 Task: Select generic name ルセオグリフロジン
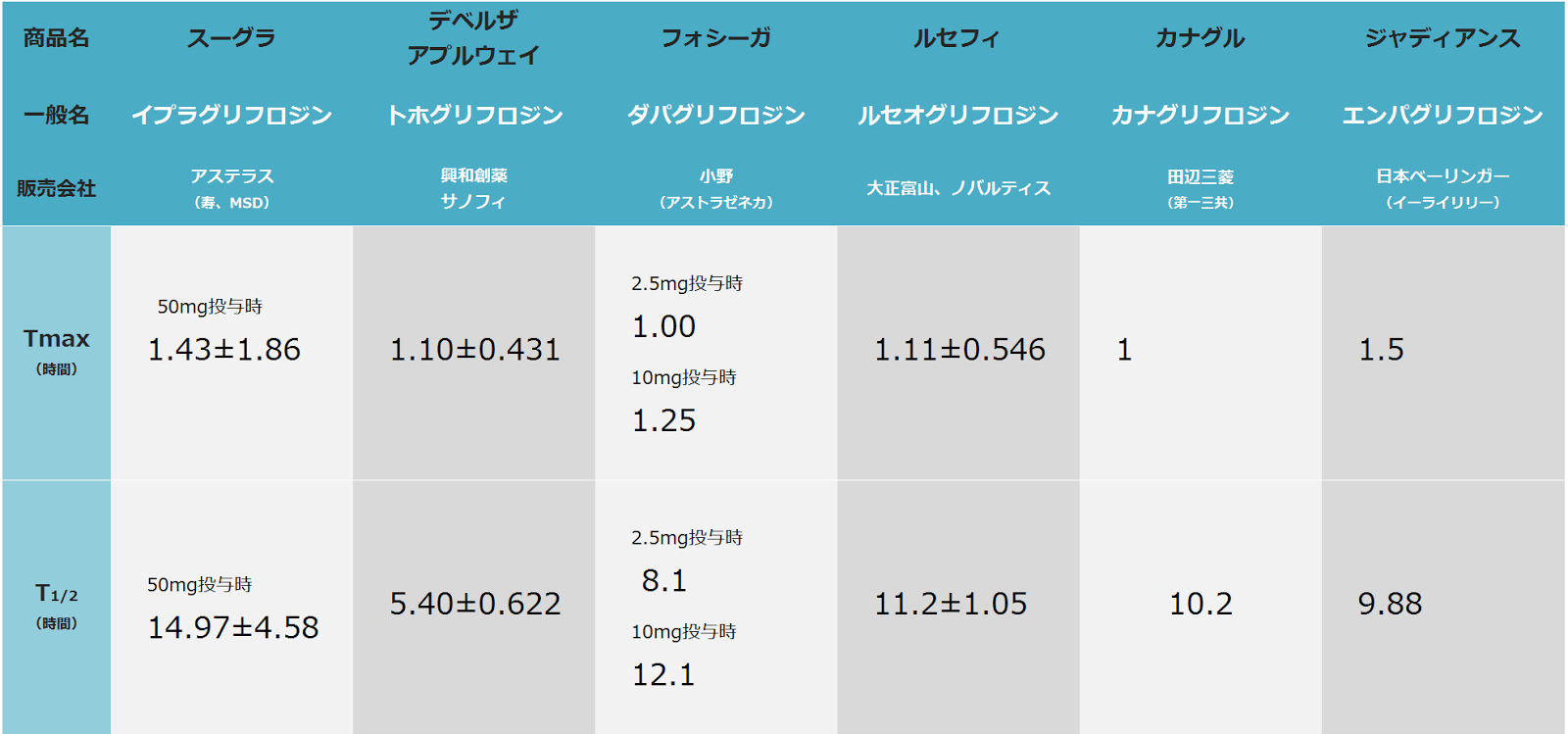coord(957,115)
